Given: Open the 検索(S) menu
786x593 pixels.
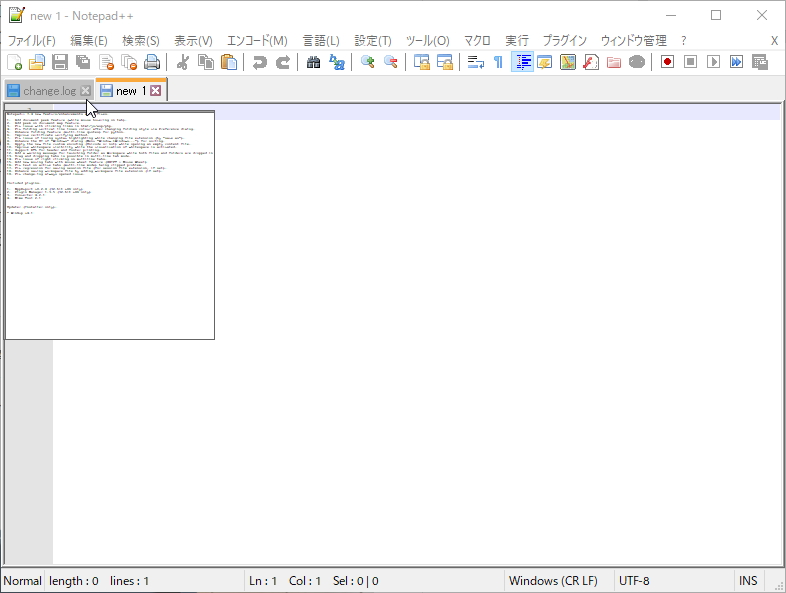Looking at the screenshot, I should (141, 41).
